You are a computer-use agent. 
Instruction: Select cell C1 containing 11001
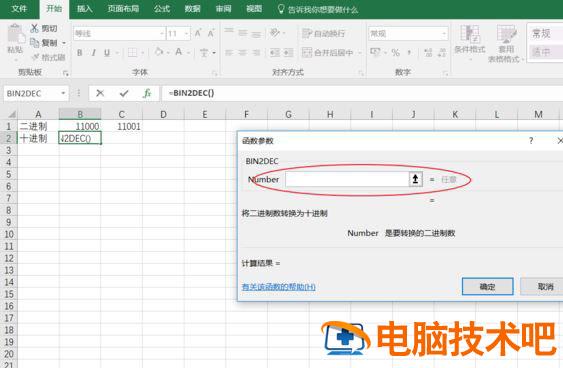tap(121, 126)
